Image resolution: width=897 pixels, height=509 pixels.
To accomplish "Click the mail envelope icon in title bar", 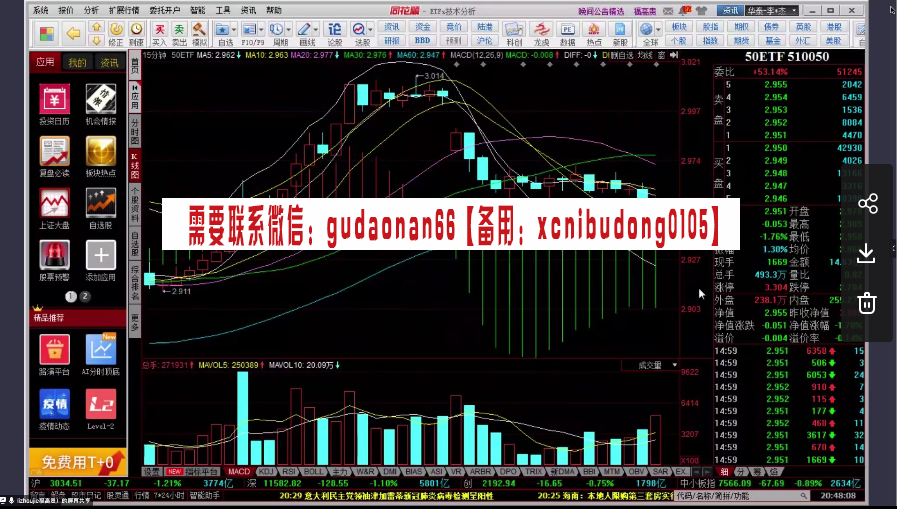I will pyautogui.click(x=668, y=11).
